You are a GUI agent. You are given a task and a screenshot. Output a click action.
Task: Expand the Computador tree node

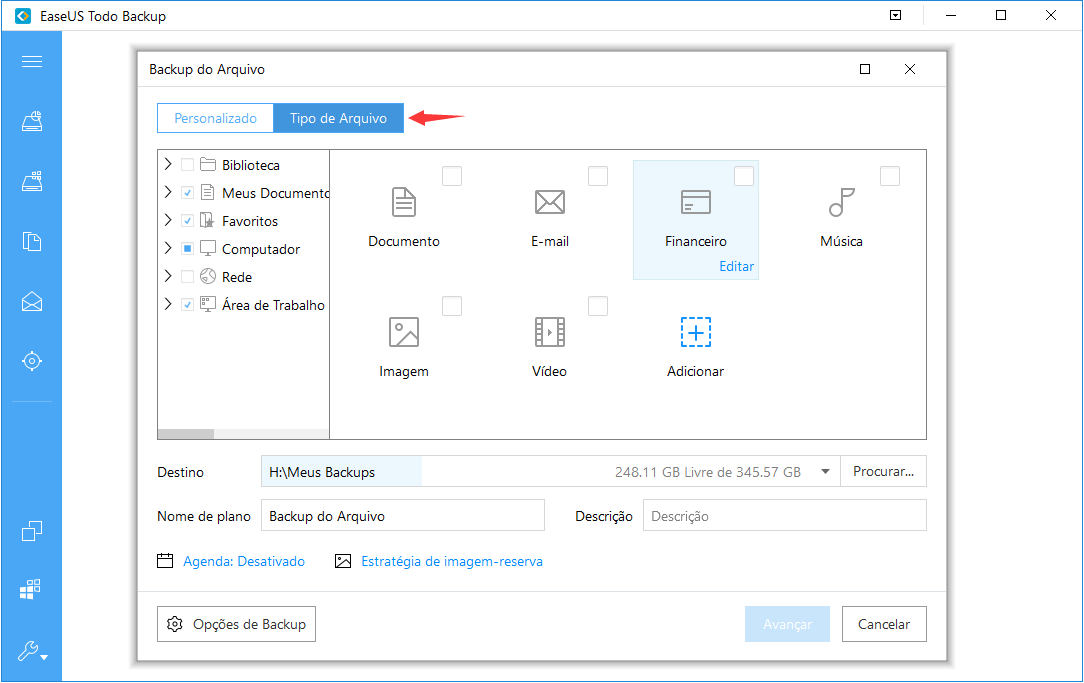168,247
